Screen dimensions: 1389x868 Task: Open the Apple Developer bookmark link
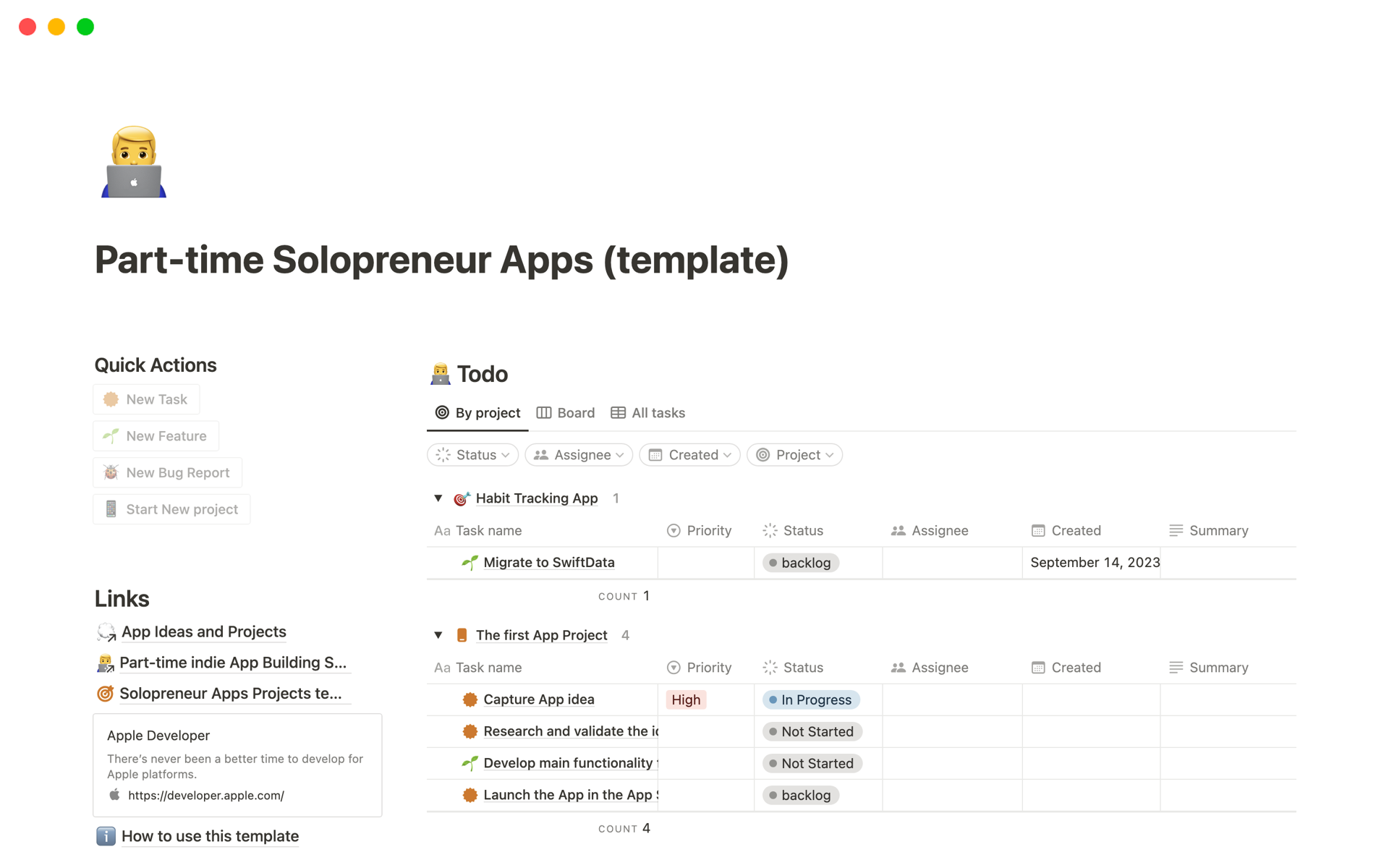(237, 765)
